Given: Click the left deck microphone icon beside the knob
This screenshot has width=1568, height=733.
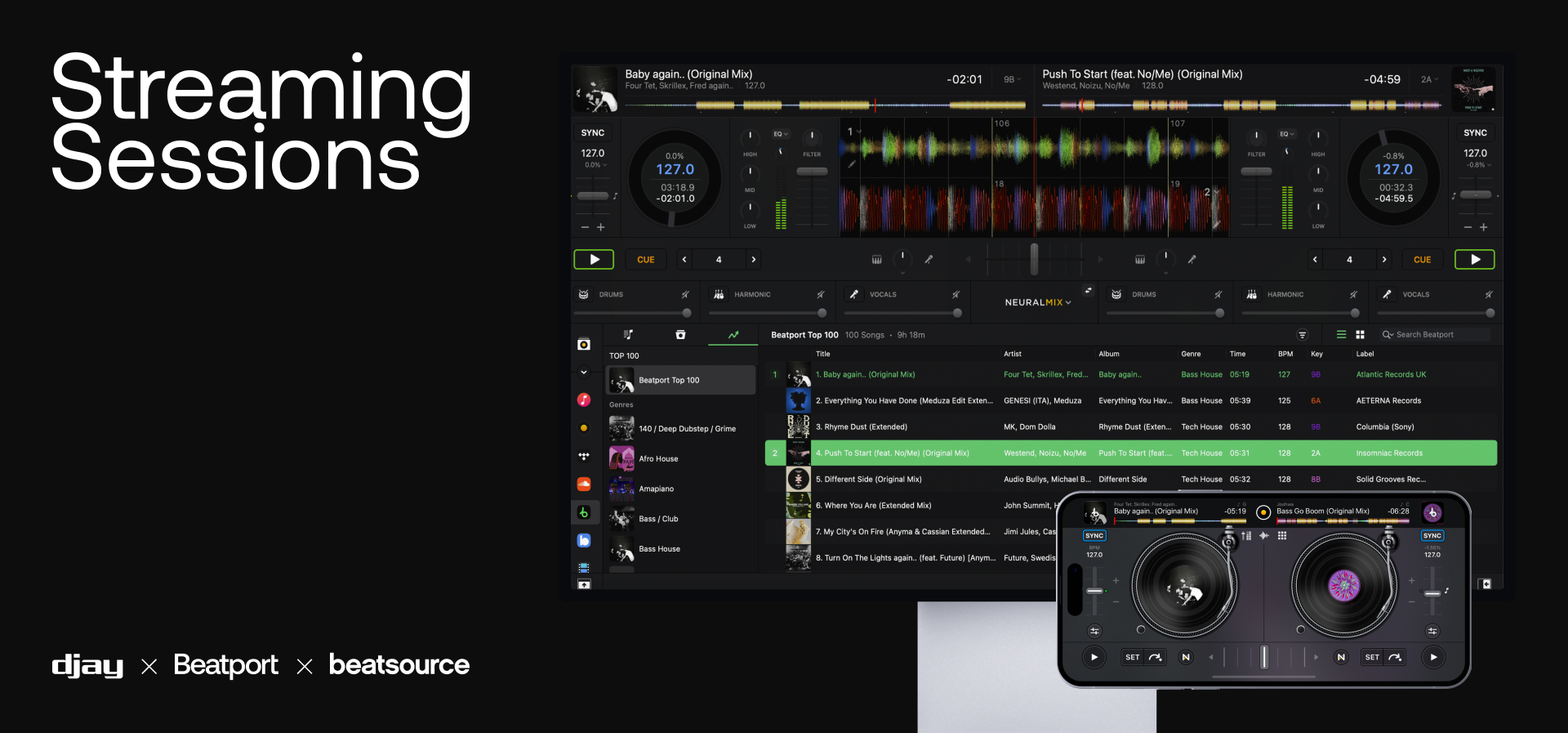Looking at the screenshot, I should tap(929, 259).
